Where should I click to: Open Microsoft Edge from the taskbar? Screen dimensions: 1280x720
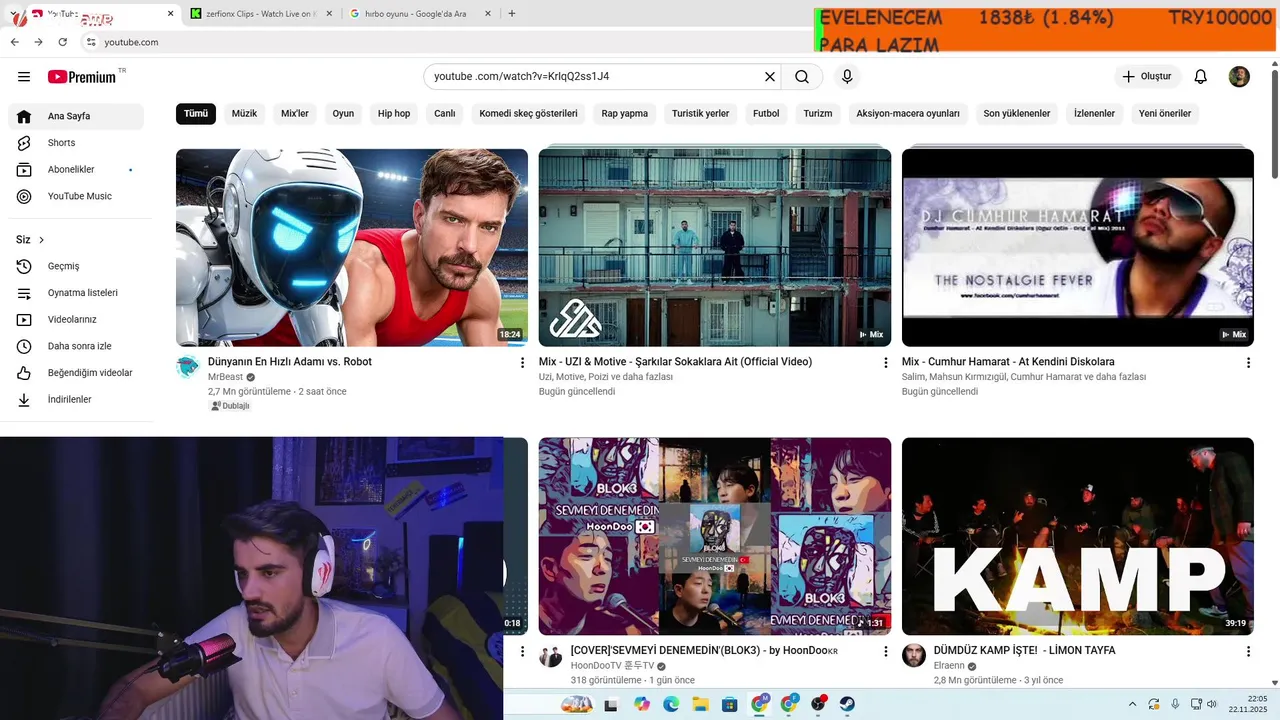pos(671,704)
